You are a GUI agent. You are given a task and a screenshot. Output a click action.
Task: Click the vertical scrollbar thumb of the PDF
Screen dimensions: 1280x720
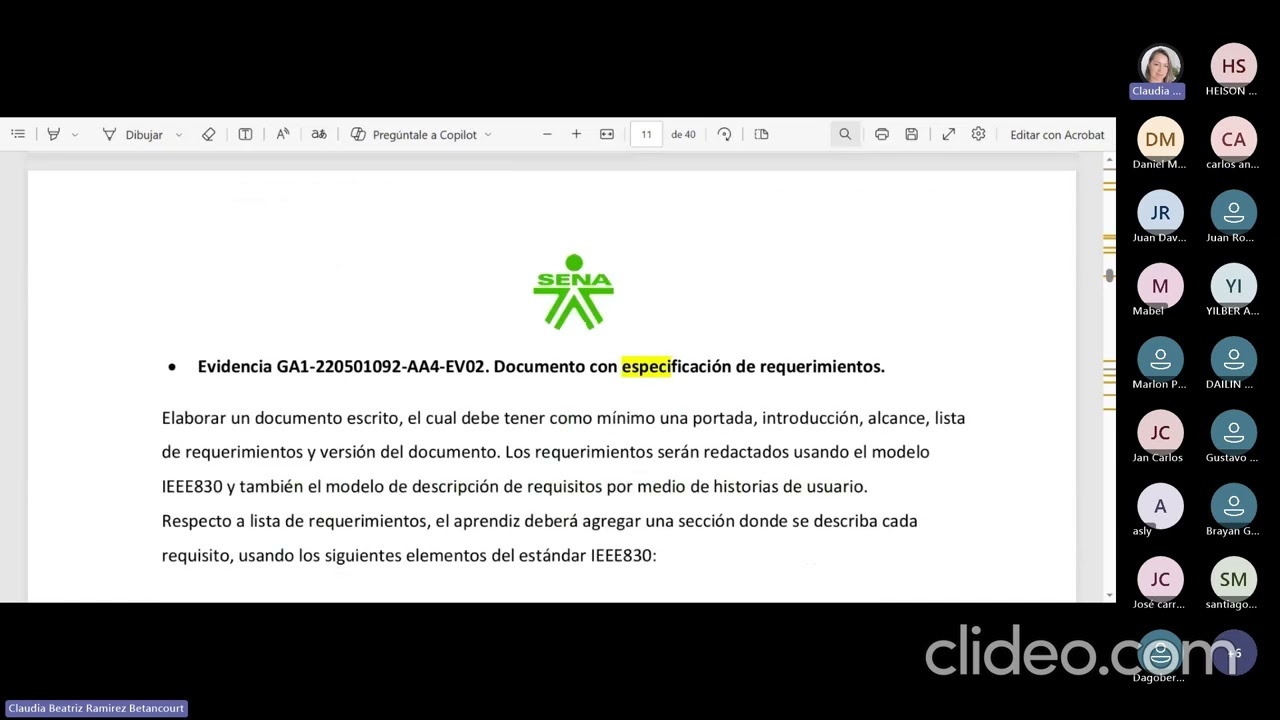tap(1109, 275)
